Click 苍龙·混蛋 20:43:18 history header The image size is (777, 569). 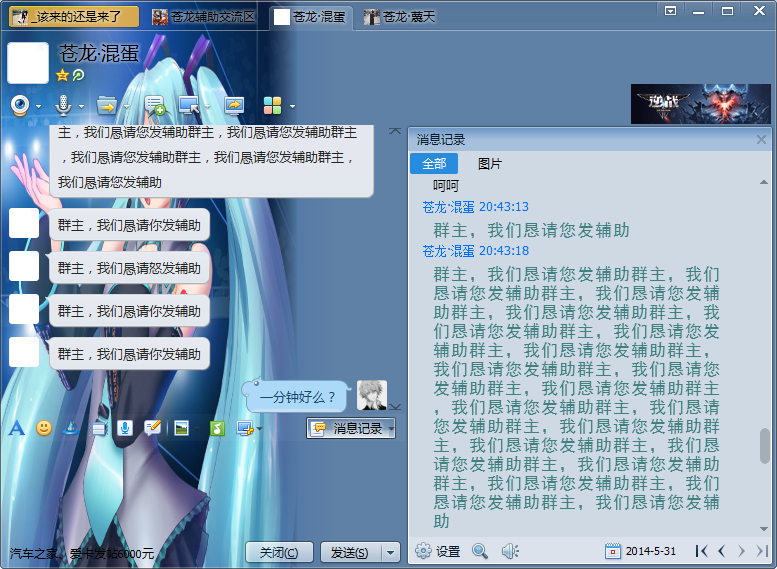click(475, 251)
